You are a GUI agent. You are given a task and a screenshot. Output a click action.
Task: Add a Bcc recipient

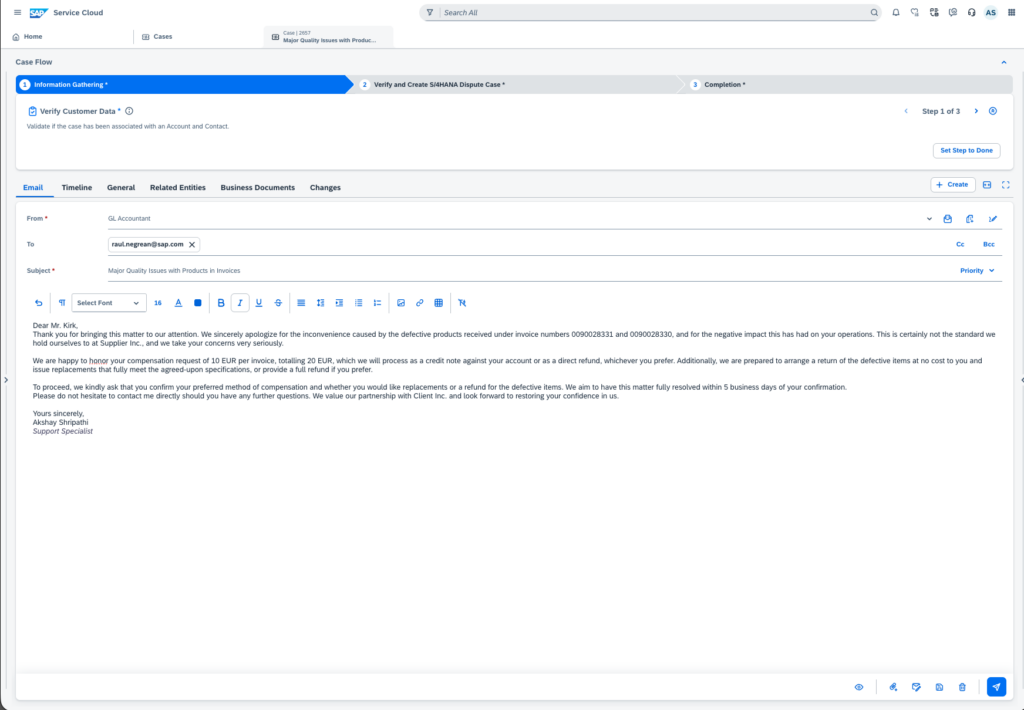pos(989,244)
